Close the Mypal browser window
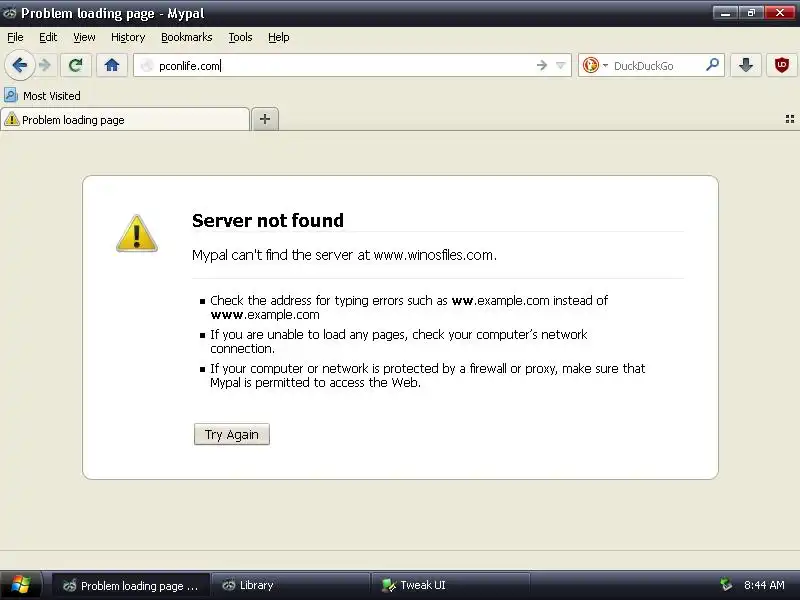 click(x=780, y=13)
